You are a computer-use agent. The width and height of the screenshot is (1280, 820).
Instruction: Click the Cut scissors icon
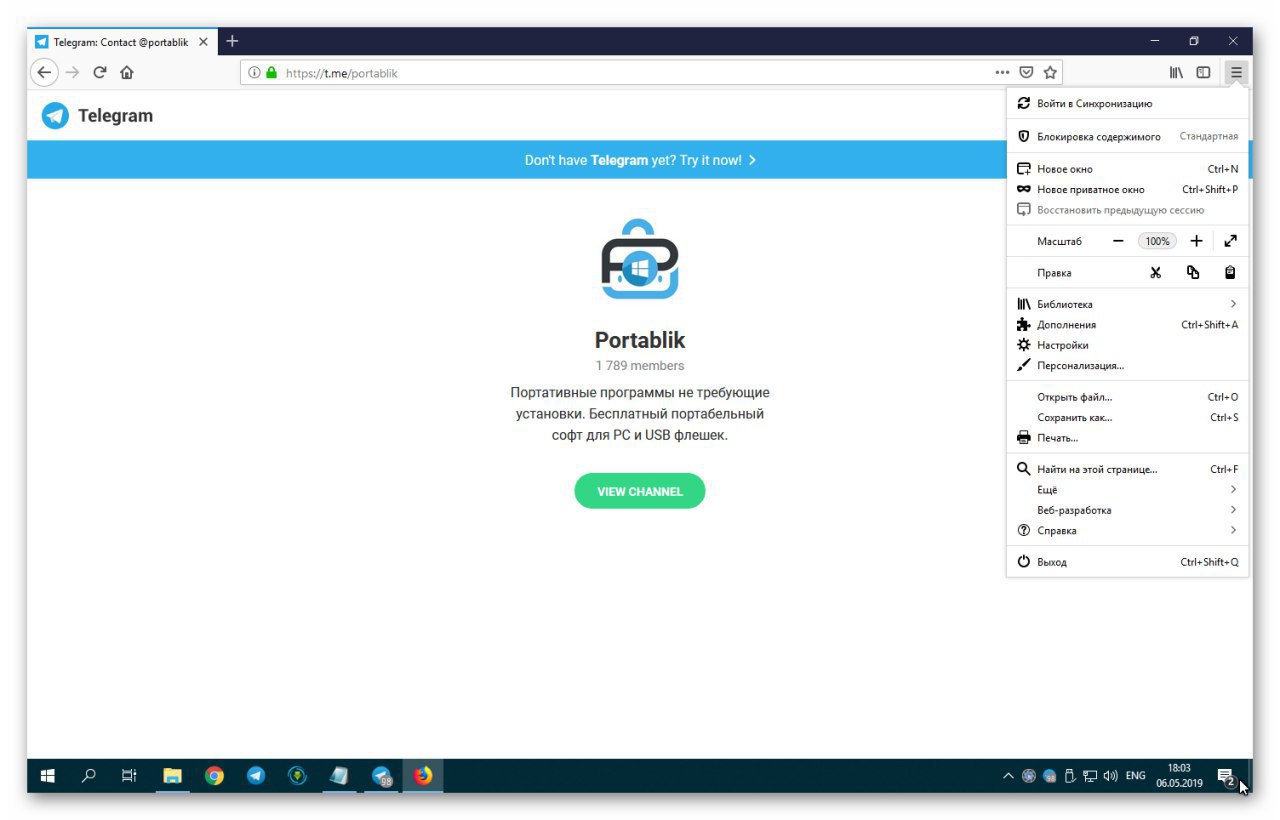click(x=1156, y=272)
